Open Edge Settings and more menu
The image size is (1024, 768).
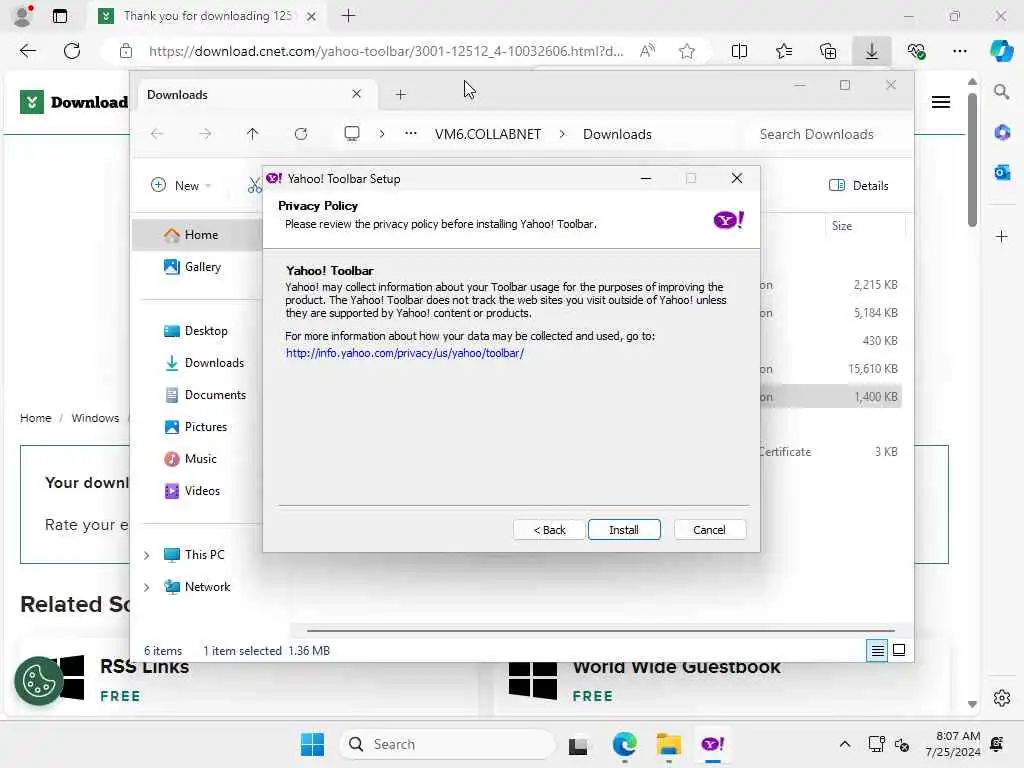point(959,51)
